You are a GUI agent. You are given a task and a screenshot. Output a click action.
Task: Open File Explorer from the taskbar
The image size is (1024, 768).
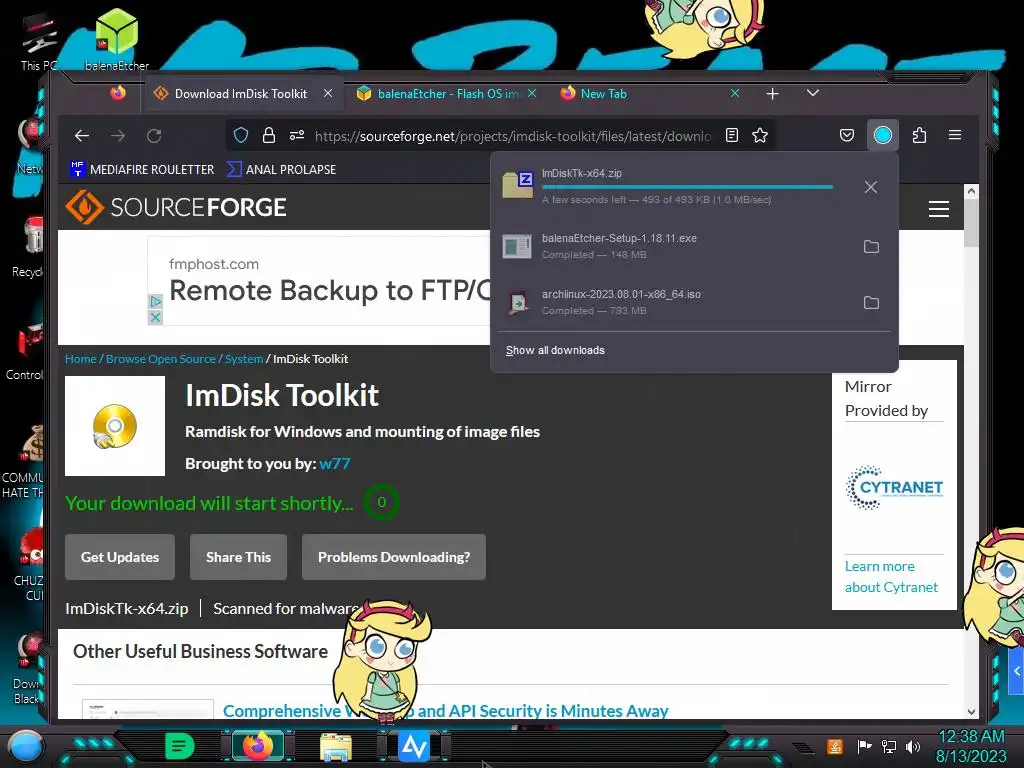point(336,746)
